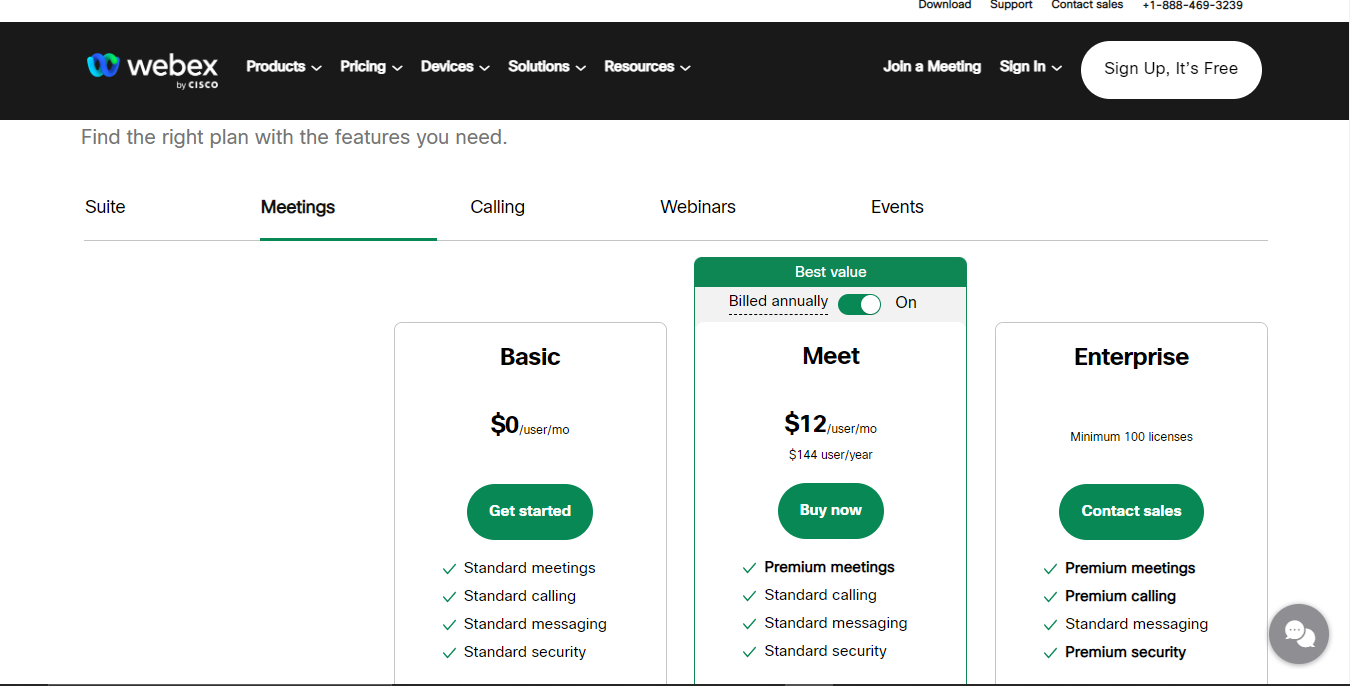The image size is (1350, 686).
Task: Click the Meet plan heading
Action: point(831,356)
